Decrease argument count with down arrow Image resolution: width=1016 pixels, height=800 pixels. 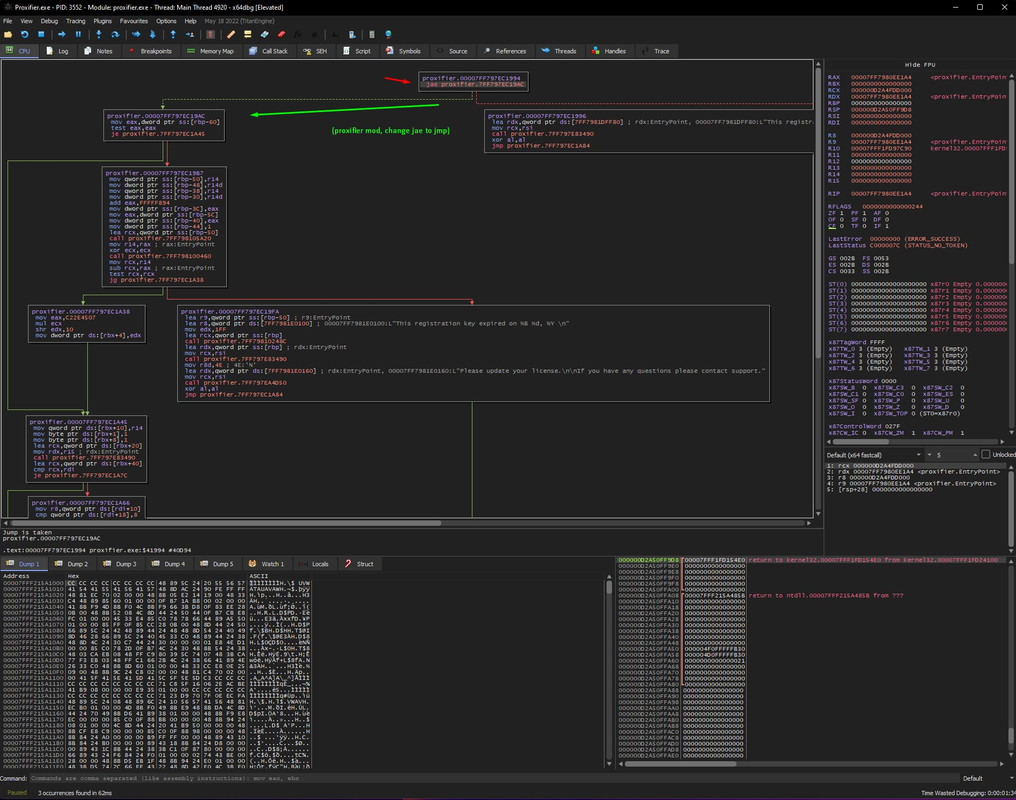(929, 455)
